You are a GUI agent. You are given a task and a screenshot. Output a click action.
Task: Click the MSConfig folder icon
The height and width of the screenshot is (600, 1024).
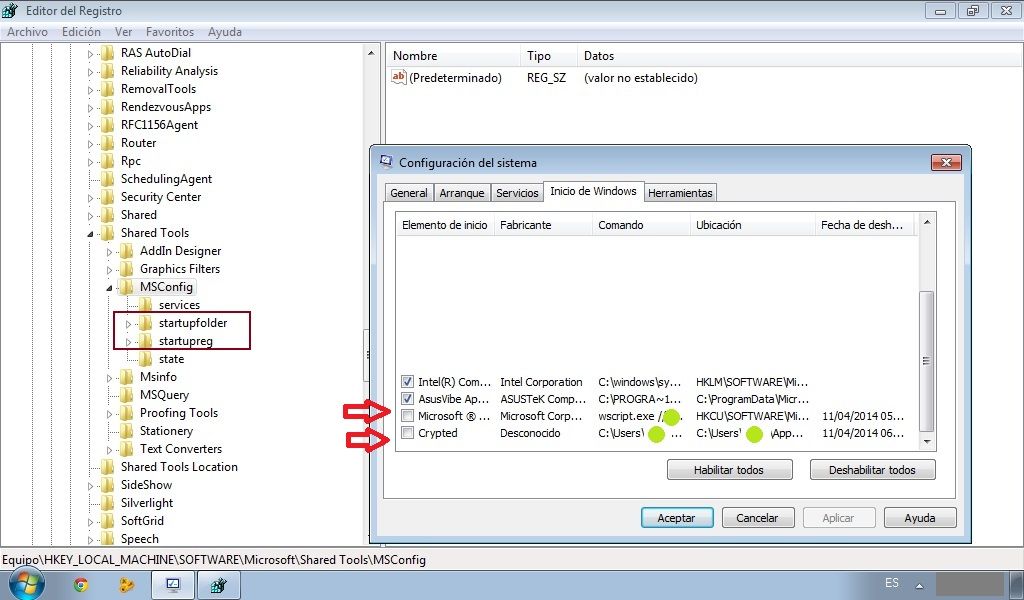pos(127,287)
